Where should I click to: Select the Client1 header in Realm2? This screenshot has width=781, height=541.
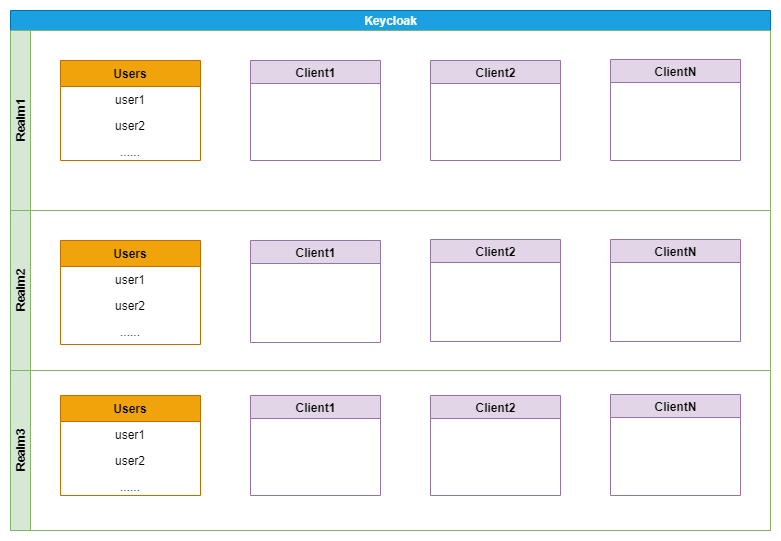pyautogui.click(x=315, y=252)
